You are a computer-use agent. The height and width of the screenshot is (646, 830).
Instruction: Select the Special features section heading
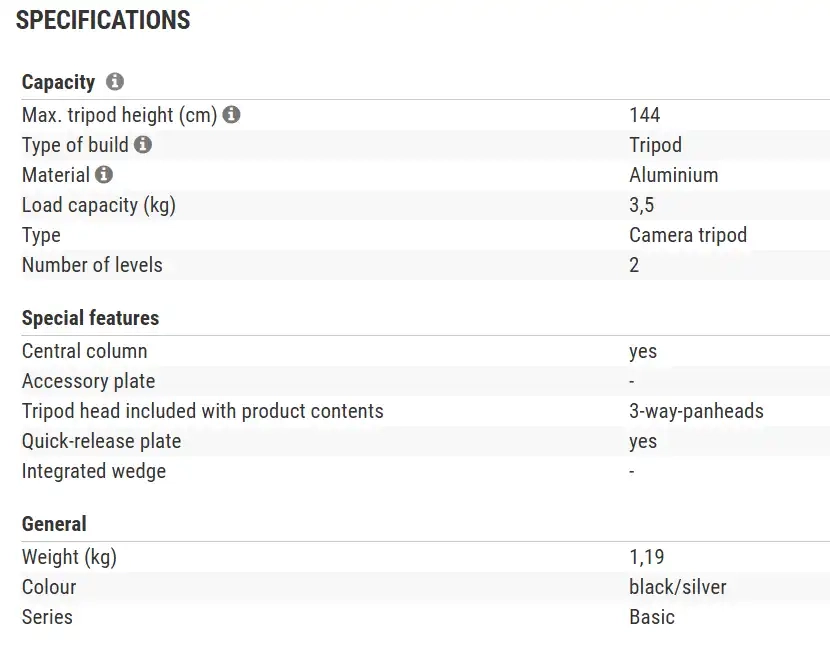click(90, 318)
